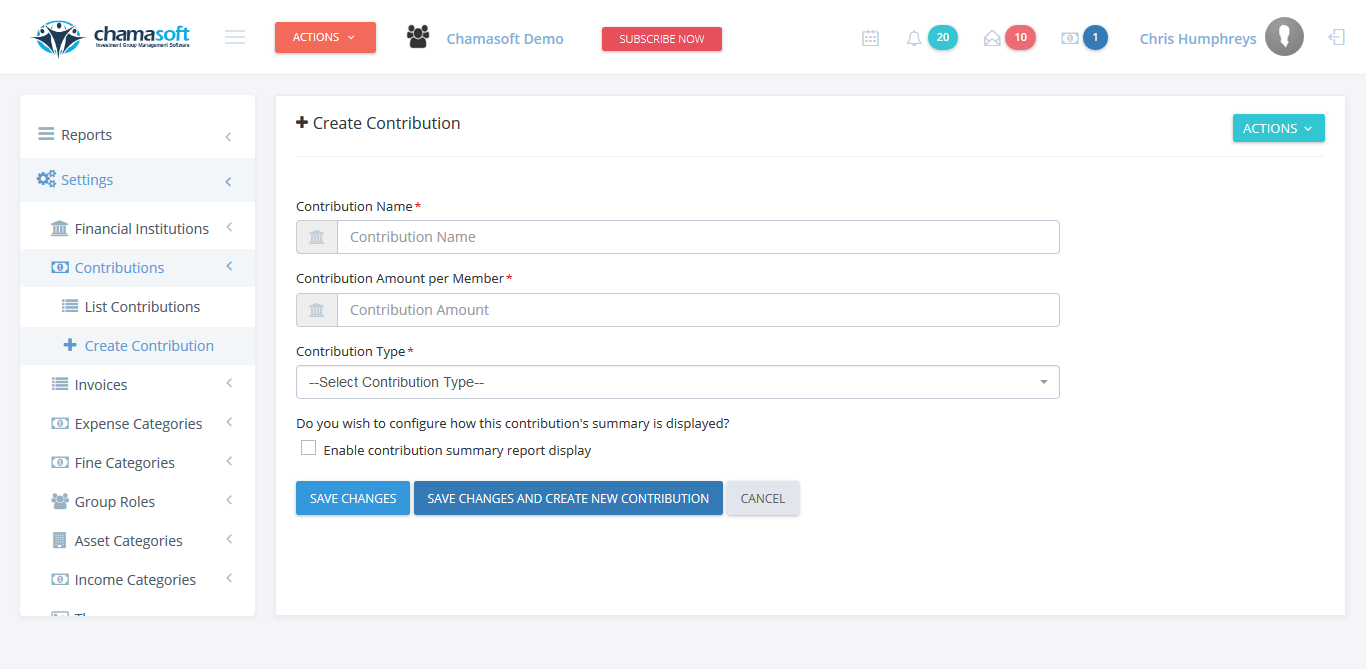Image resolution: width=1366 pixels, height=669 pixels.
Task: Focus the Contribution Amount input field
Action: coord(698,310)
